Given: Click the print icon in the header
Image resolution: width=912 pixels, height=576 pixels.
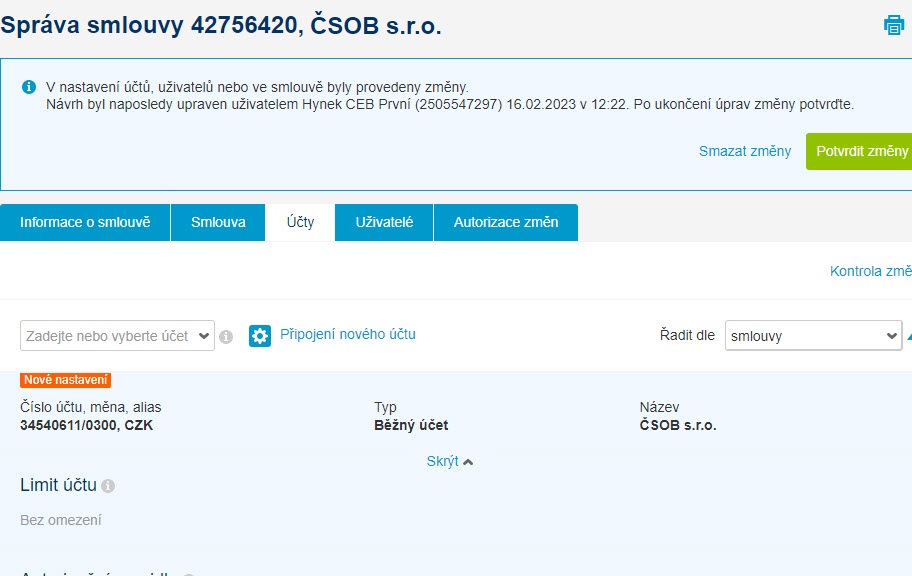Looking at the screenshot, I should pos(894,25).
